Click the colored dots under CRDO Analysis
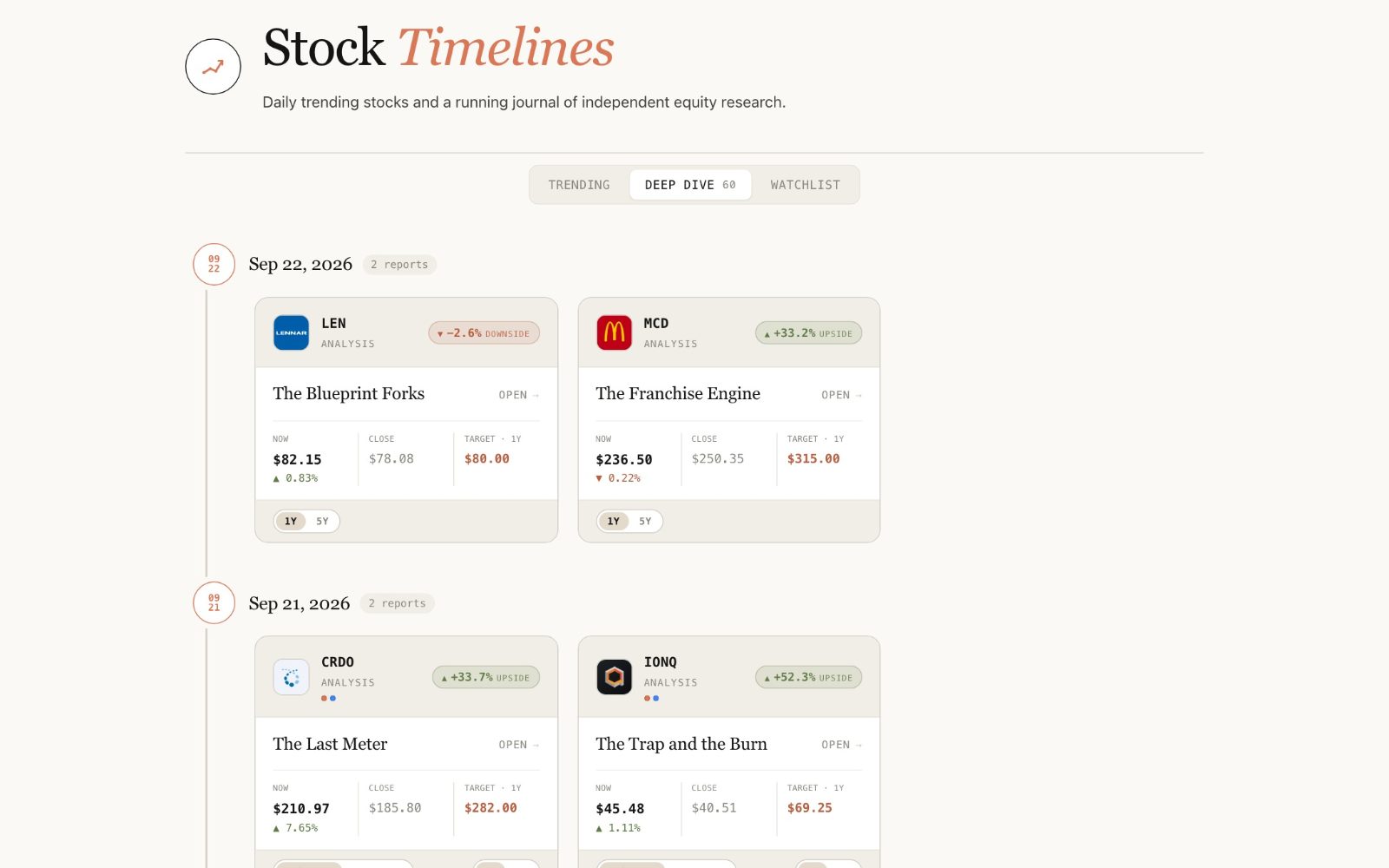The height and width of the screenshot is (868, 1389). (328, 698)
